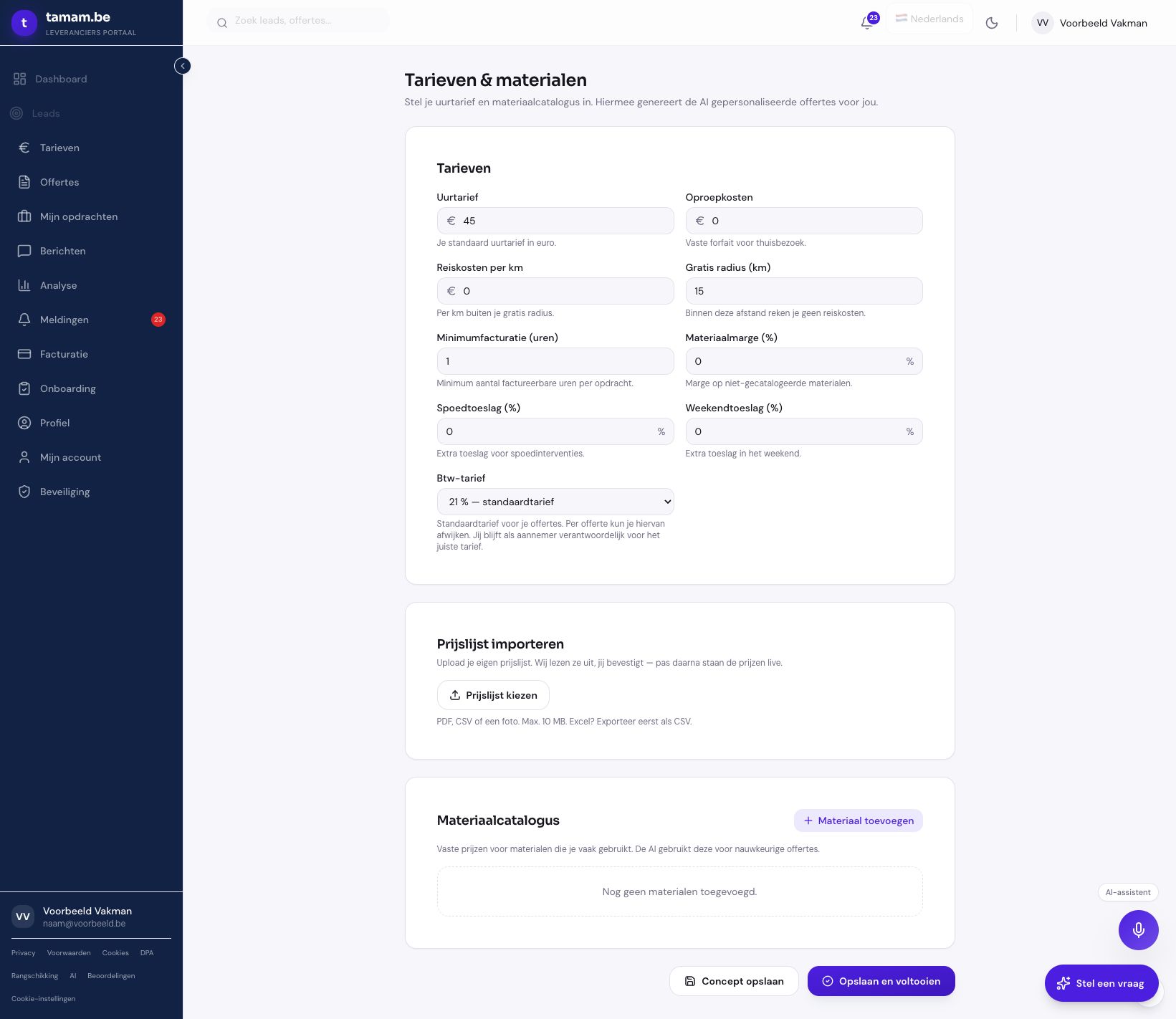Focus the Weekendtoeslag (%) field
The height and width of the screenshot is (1019, 1176).
[804, 431]
